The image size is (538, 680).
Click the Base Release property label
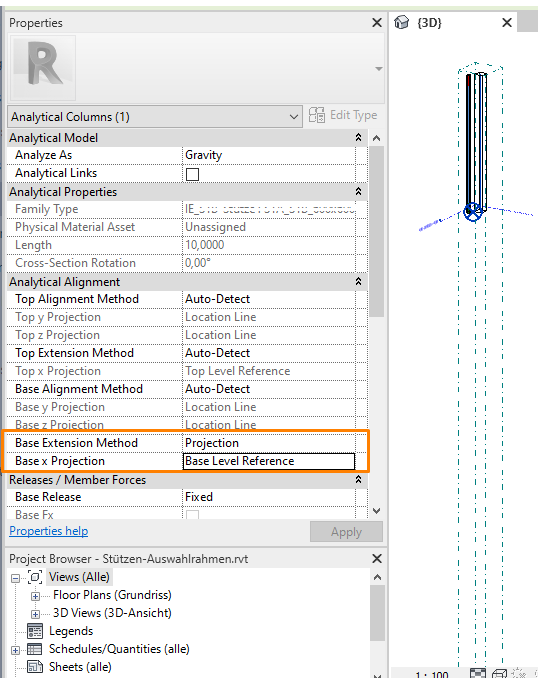pos(48,497)
